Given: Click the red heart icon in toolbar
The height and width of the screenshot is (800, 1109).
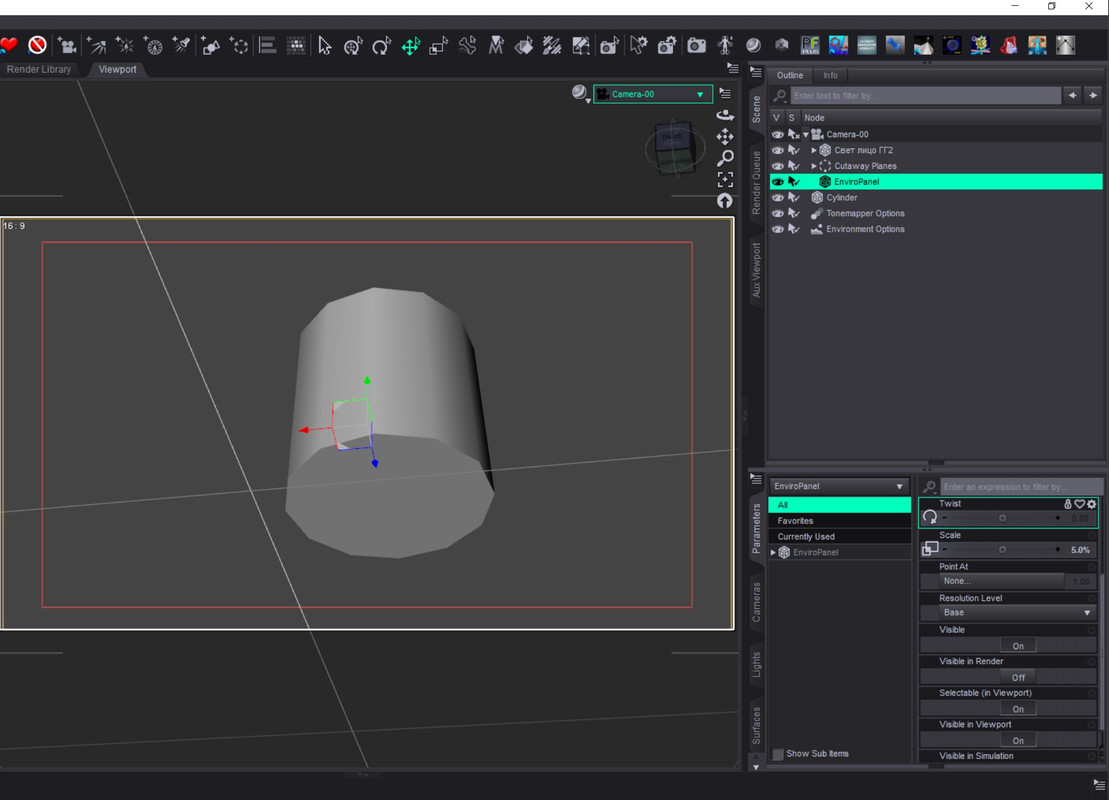Looking at the screenshot, I should [x=8, y=46].
